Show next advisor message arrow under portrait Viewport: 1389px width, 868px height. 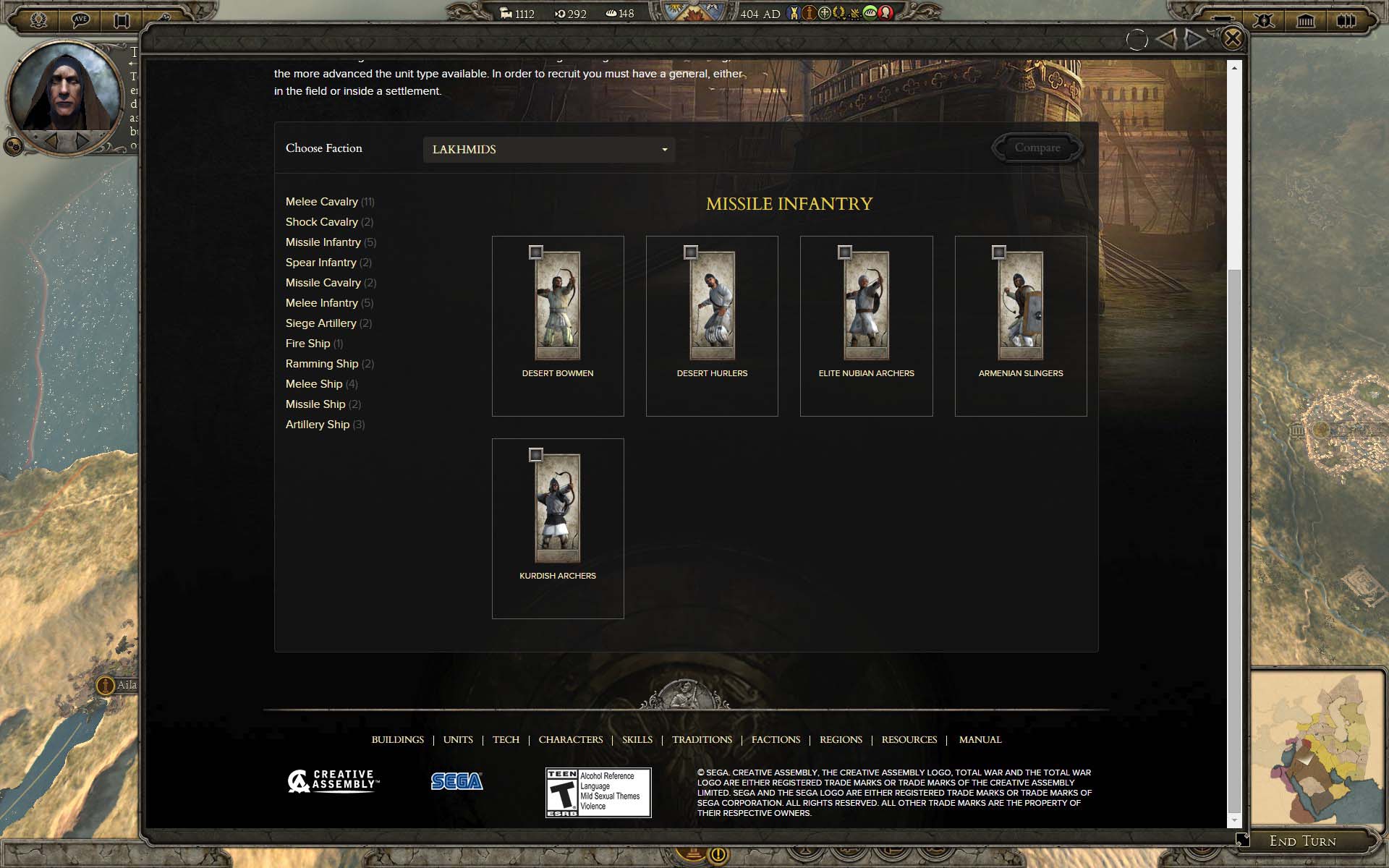[x=83, y=140]
